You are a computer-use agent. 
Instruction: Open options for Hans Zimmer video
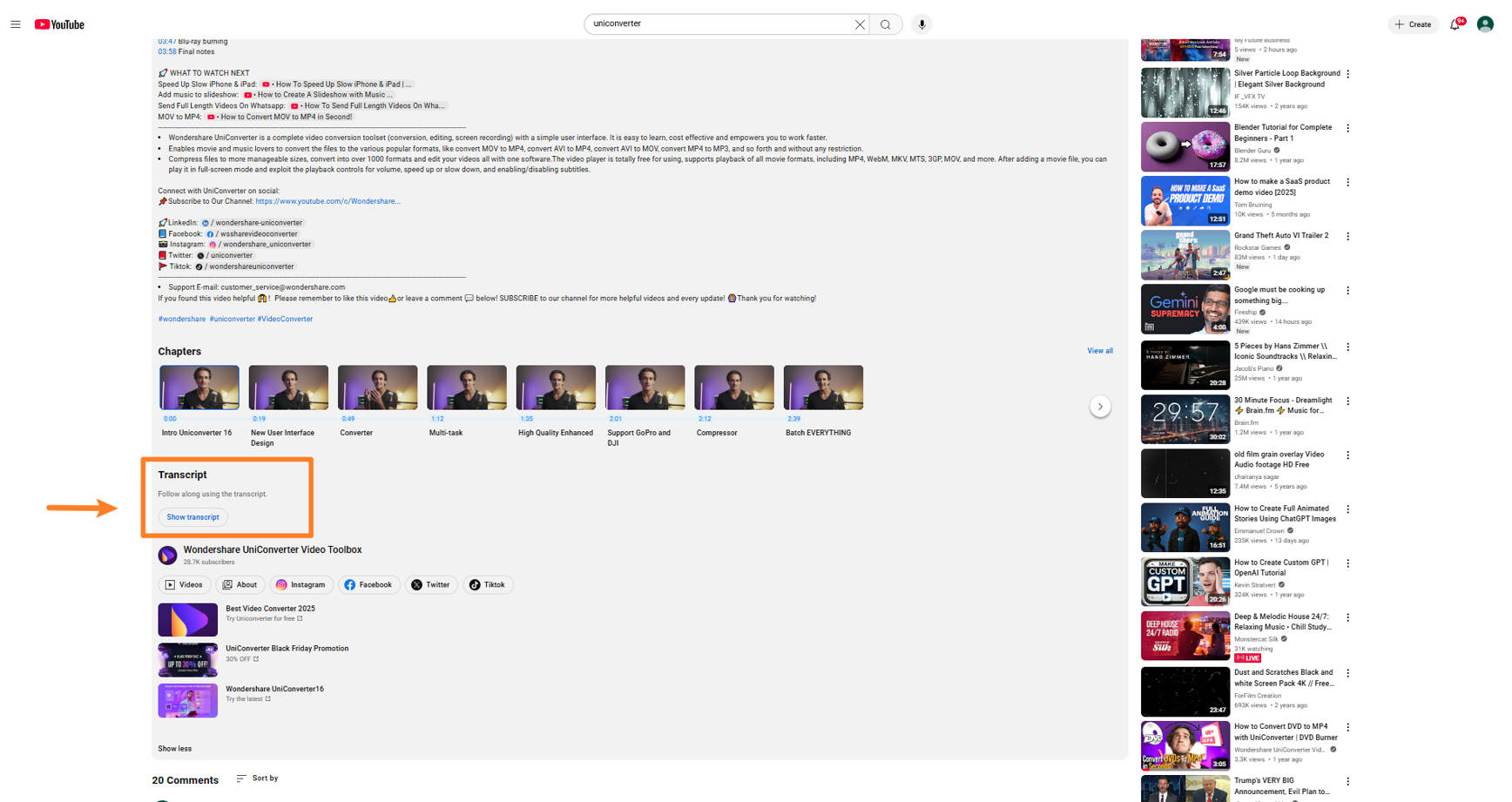(x=1348, y=347)
